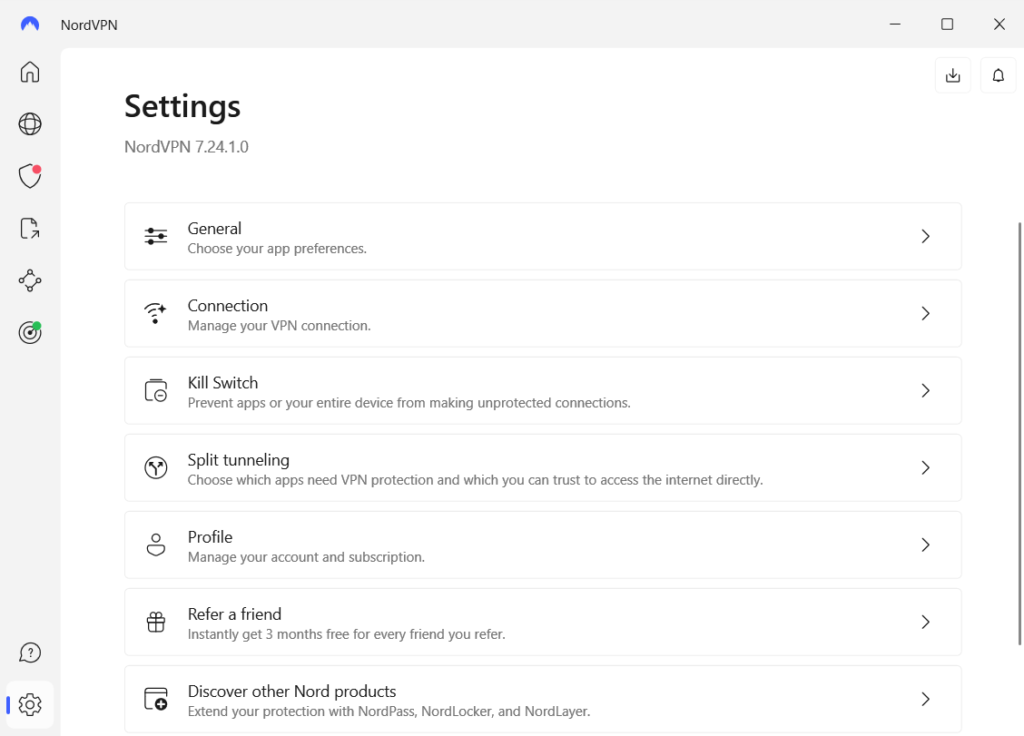
Task: Open General settings label
Action: coord(214,229)
